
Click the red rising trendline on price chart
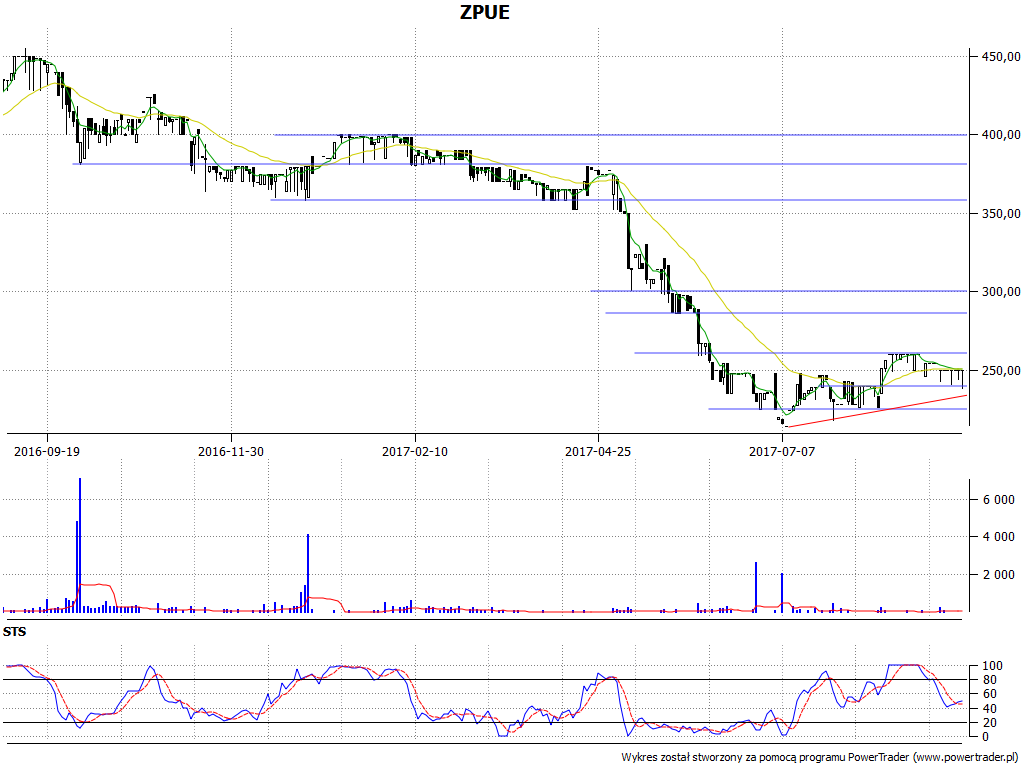tap(877, 411)
